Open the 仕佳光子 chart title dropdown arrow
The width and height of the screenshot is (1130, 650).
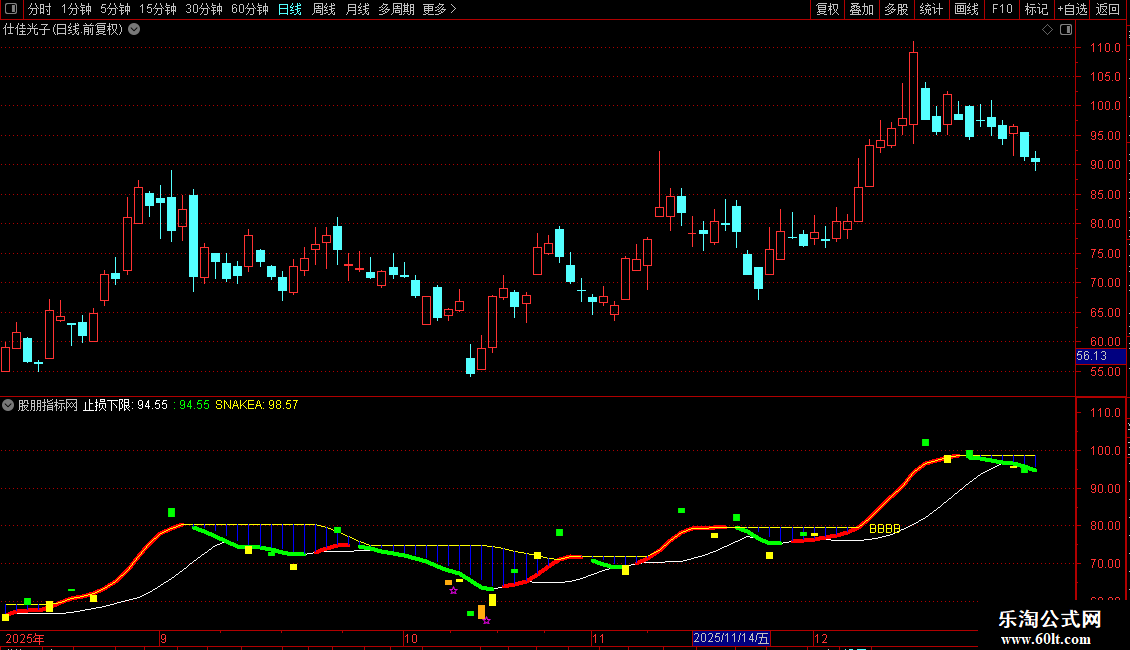coord(134,30)
